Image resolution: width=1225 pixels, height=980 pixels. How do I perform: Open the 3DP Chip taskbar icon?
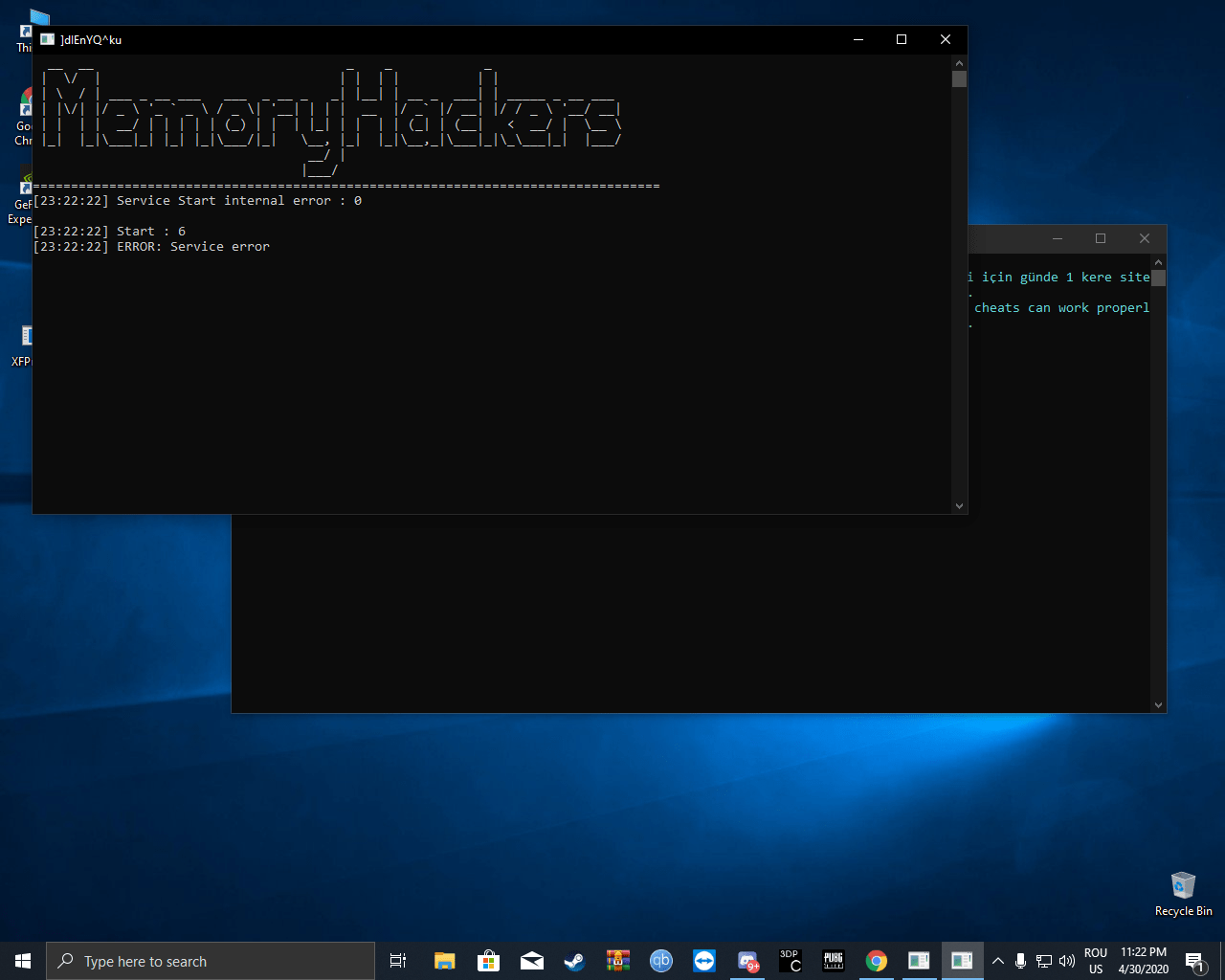pyautogui.click(x=791, y=961)
